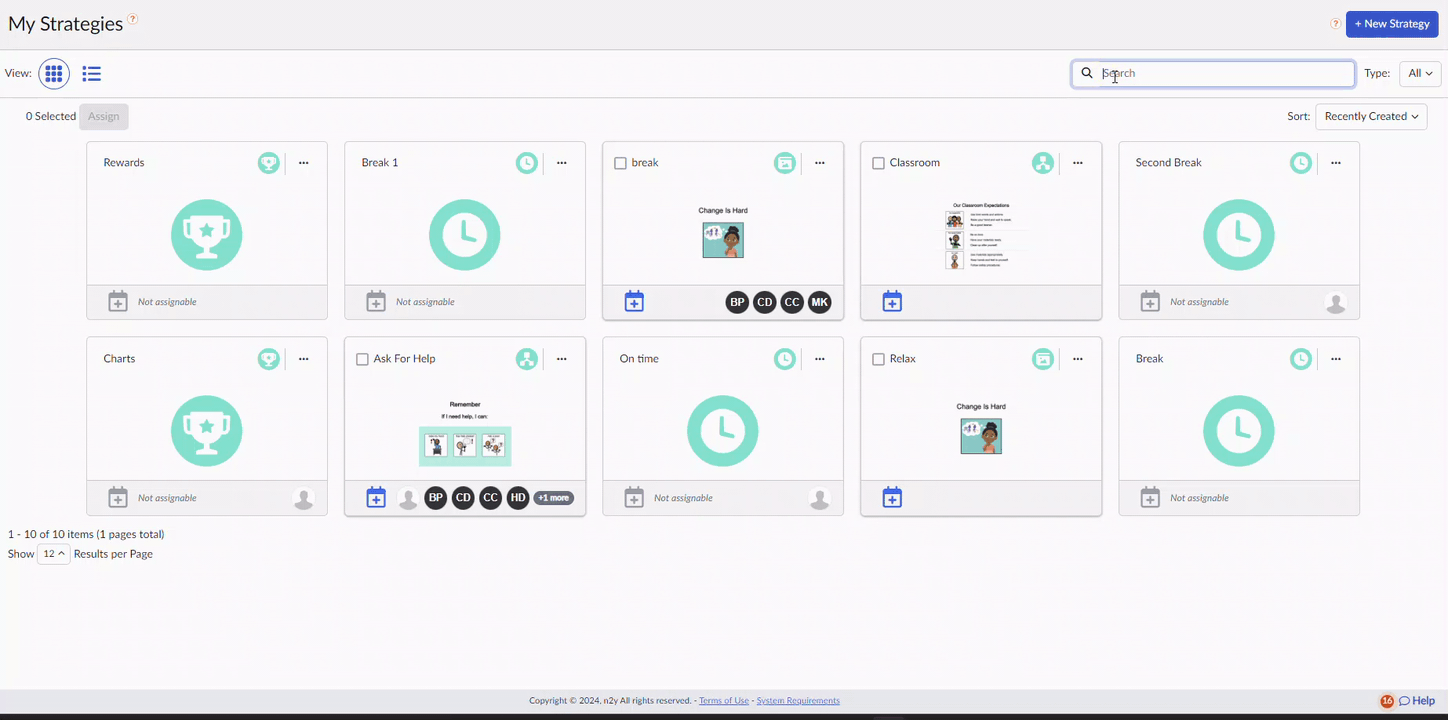
Task: Click the large clock on On time card
Action: coord(723,431)
